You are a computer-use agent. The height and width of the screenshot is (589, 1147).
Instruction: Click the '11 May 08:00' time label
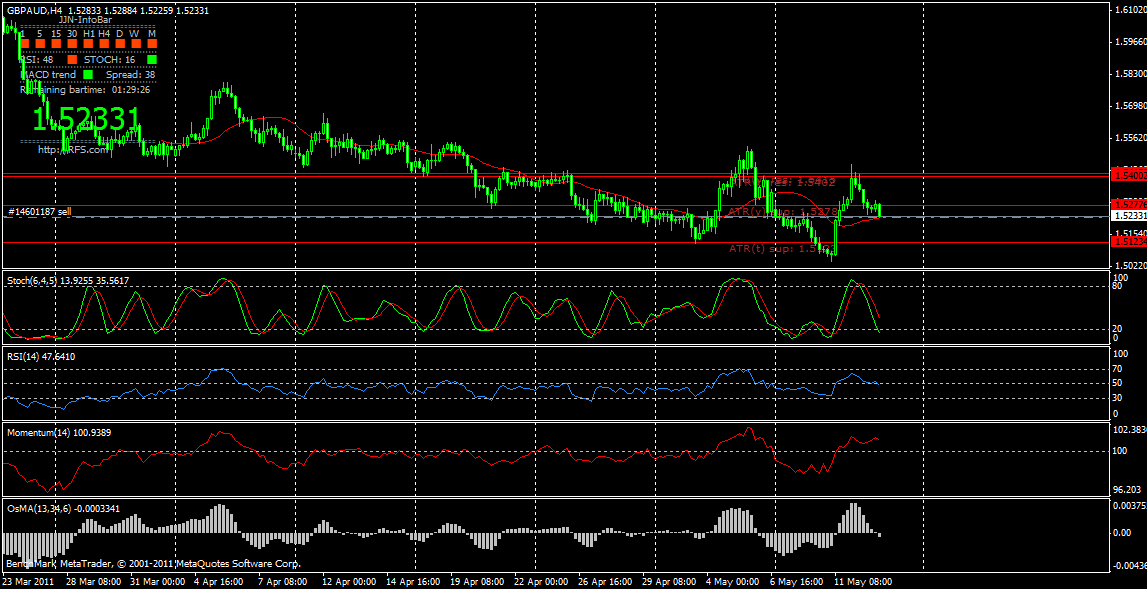[x=865, y=582]
